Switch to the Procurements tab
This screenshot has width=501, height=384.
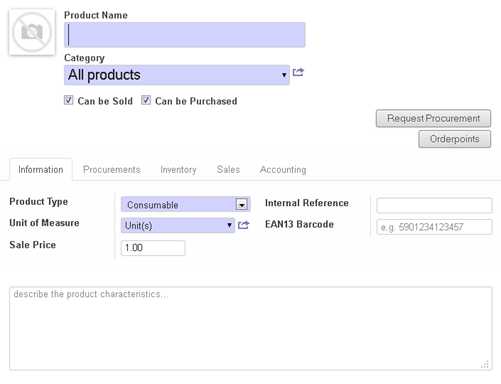[x=112, y=170]
